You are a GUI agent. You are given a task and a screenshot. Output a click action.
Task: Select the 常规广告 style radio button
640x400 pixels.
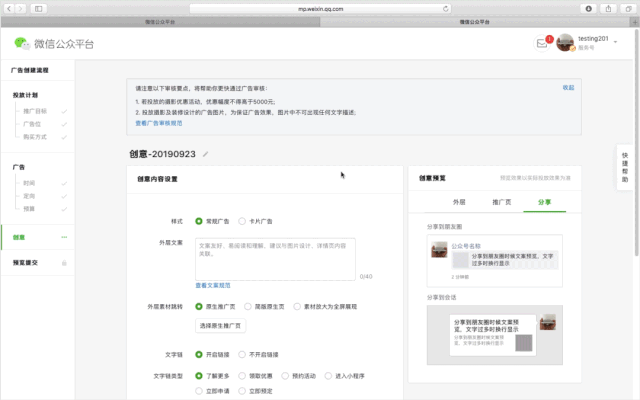[x=199, y=221]
